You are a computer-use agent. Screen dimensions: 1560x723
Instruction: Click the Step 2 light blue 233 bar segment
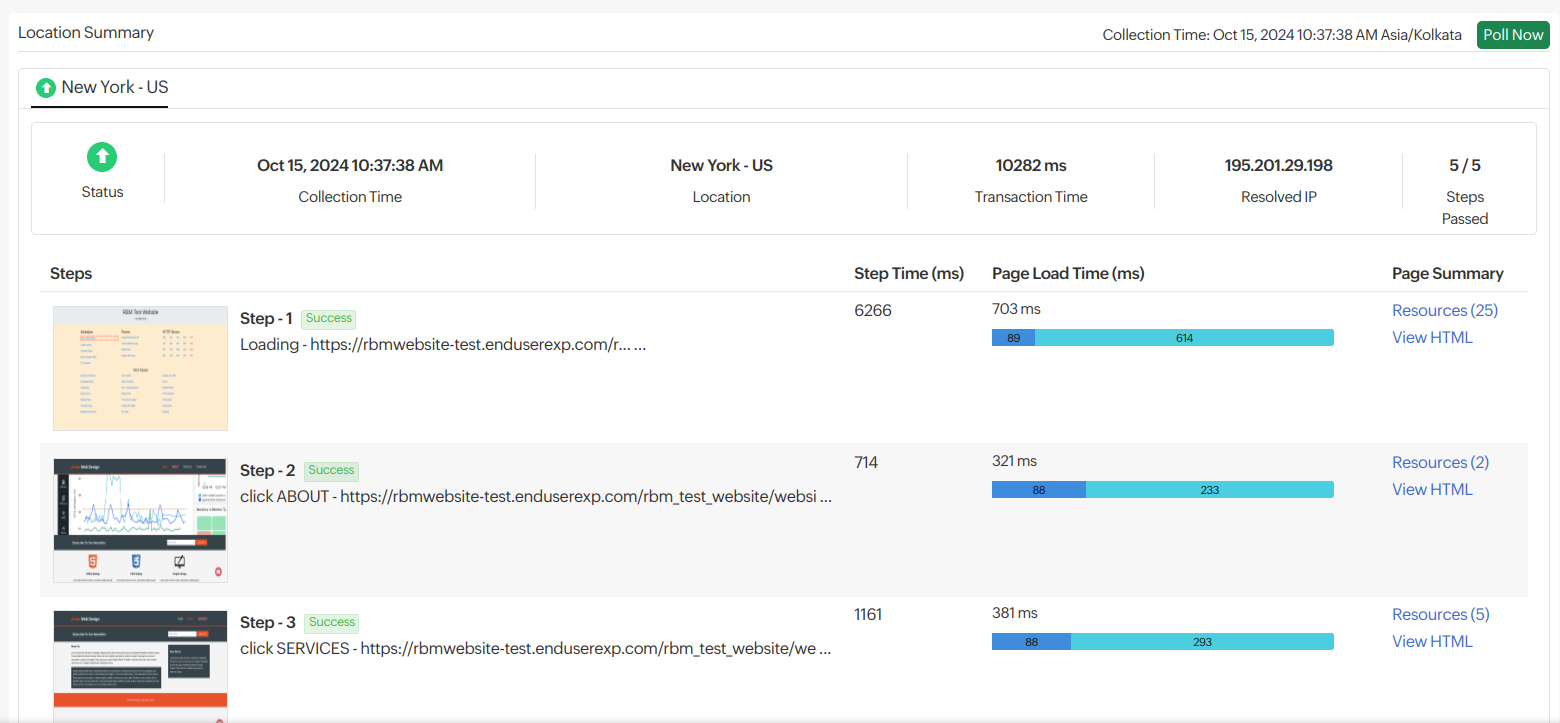(1209, 490)
